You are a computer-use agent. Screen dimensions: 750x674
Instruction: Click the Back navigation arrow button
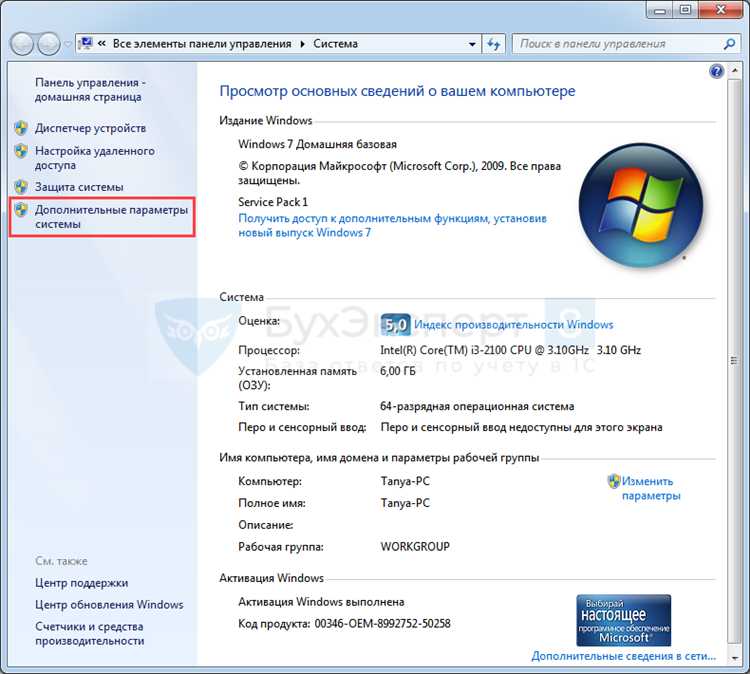22,44
